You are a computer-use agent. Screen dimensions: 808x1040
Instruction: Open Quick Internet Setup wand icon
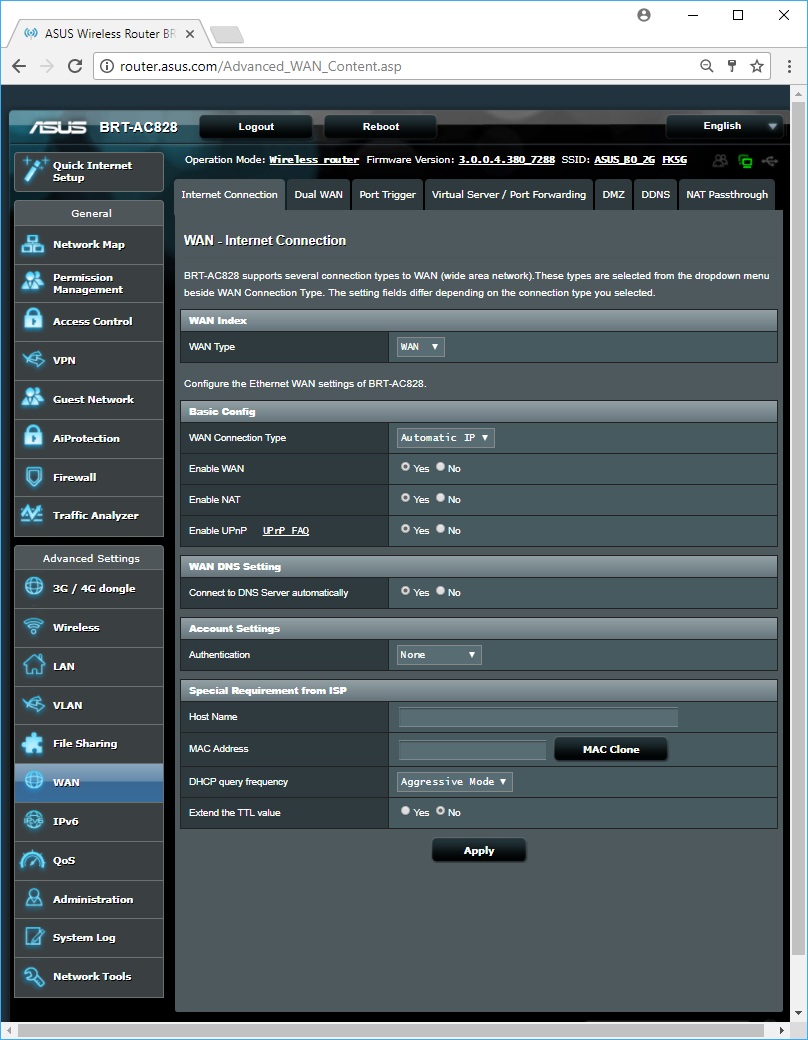[33, 171]
